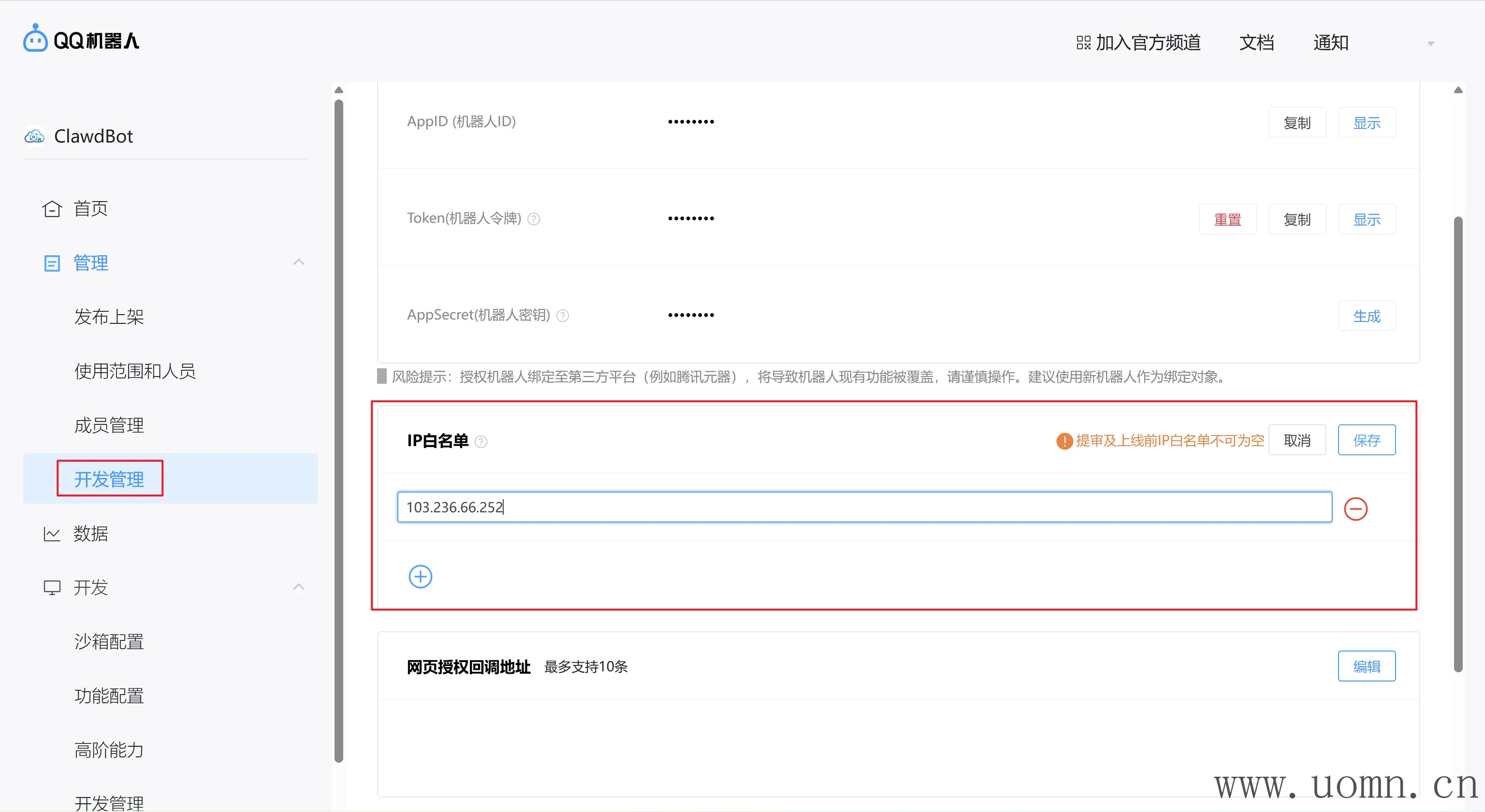Viewport: 1485px width, 812px height.
Task: Click the ClawdBot avatar icon
Action: pyautogui.click(x=34, y=137)
